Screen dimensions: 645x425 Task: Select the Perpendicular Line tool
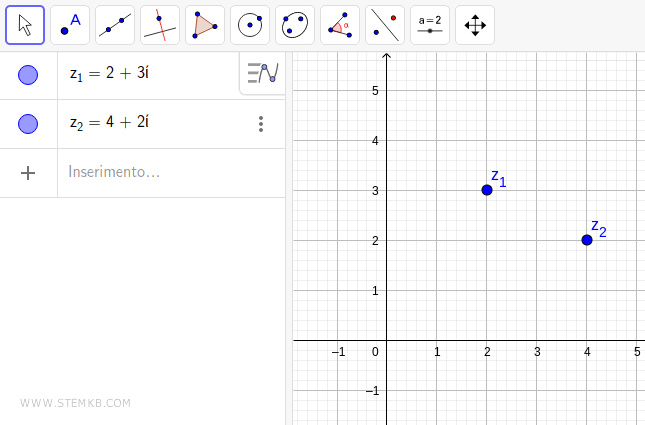click(x=160, y=25)
